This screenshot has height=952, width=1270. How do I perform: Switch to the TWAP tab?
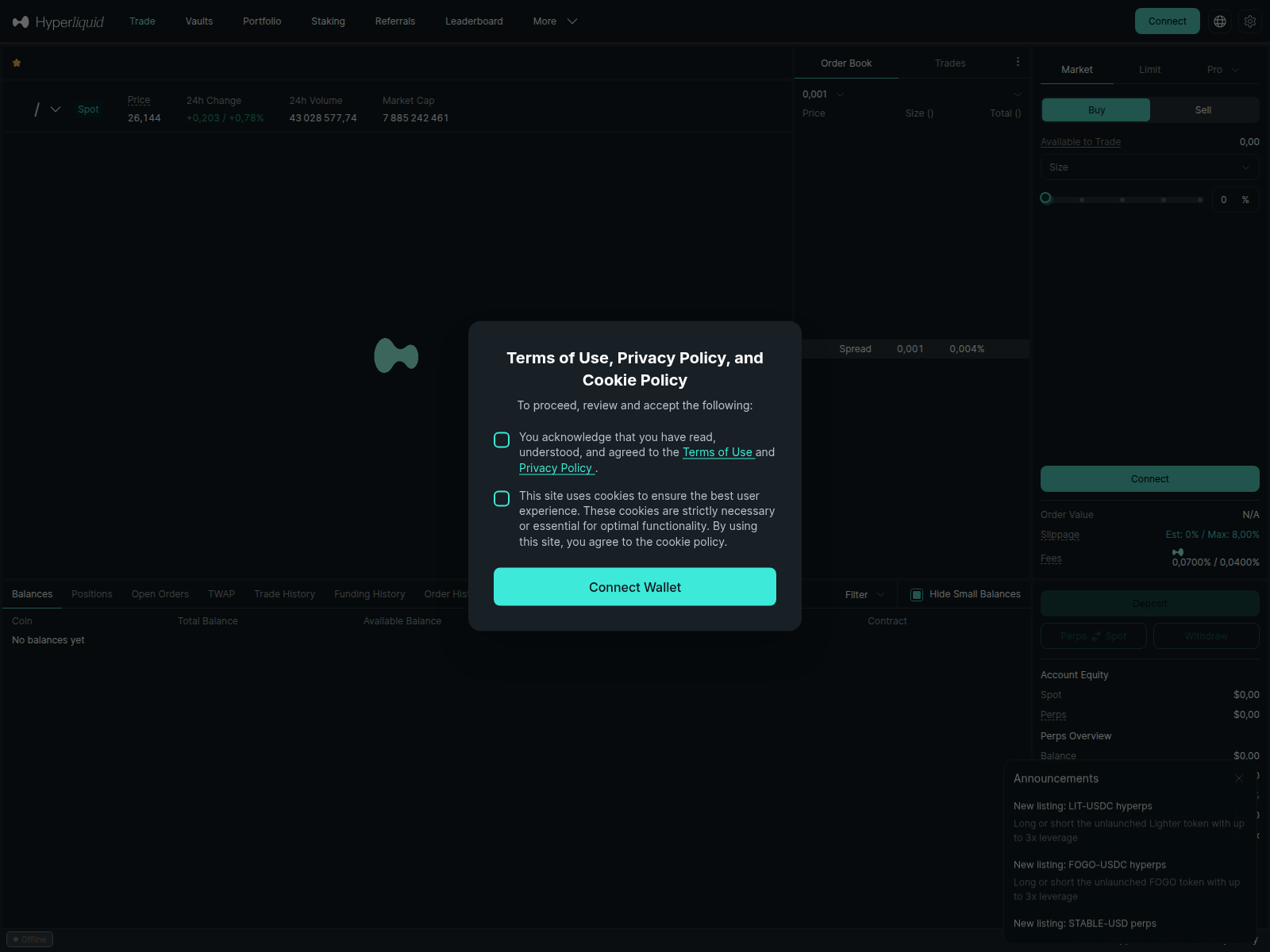coord(221,594)
